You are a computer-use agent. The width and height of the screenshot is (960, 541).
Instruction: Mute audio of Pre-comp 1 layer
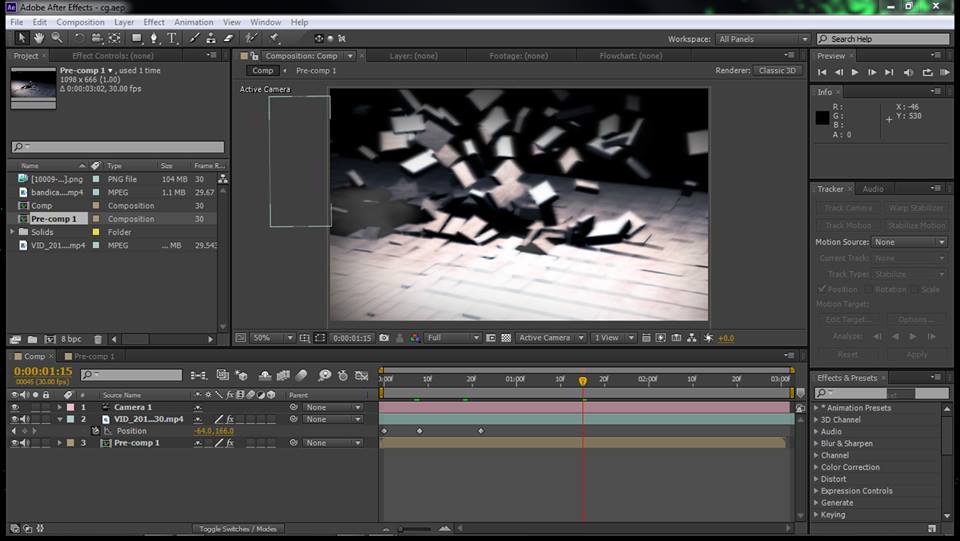pyautogui.click(x=25, y=442)
